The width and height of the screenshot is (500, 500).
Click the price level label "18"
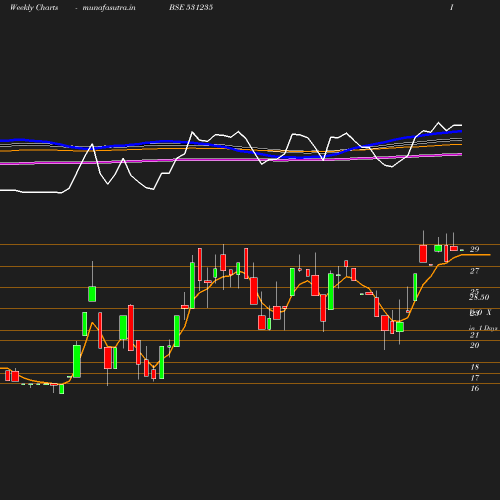[x=475, y=367]
